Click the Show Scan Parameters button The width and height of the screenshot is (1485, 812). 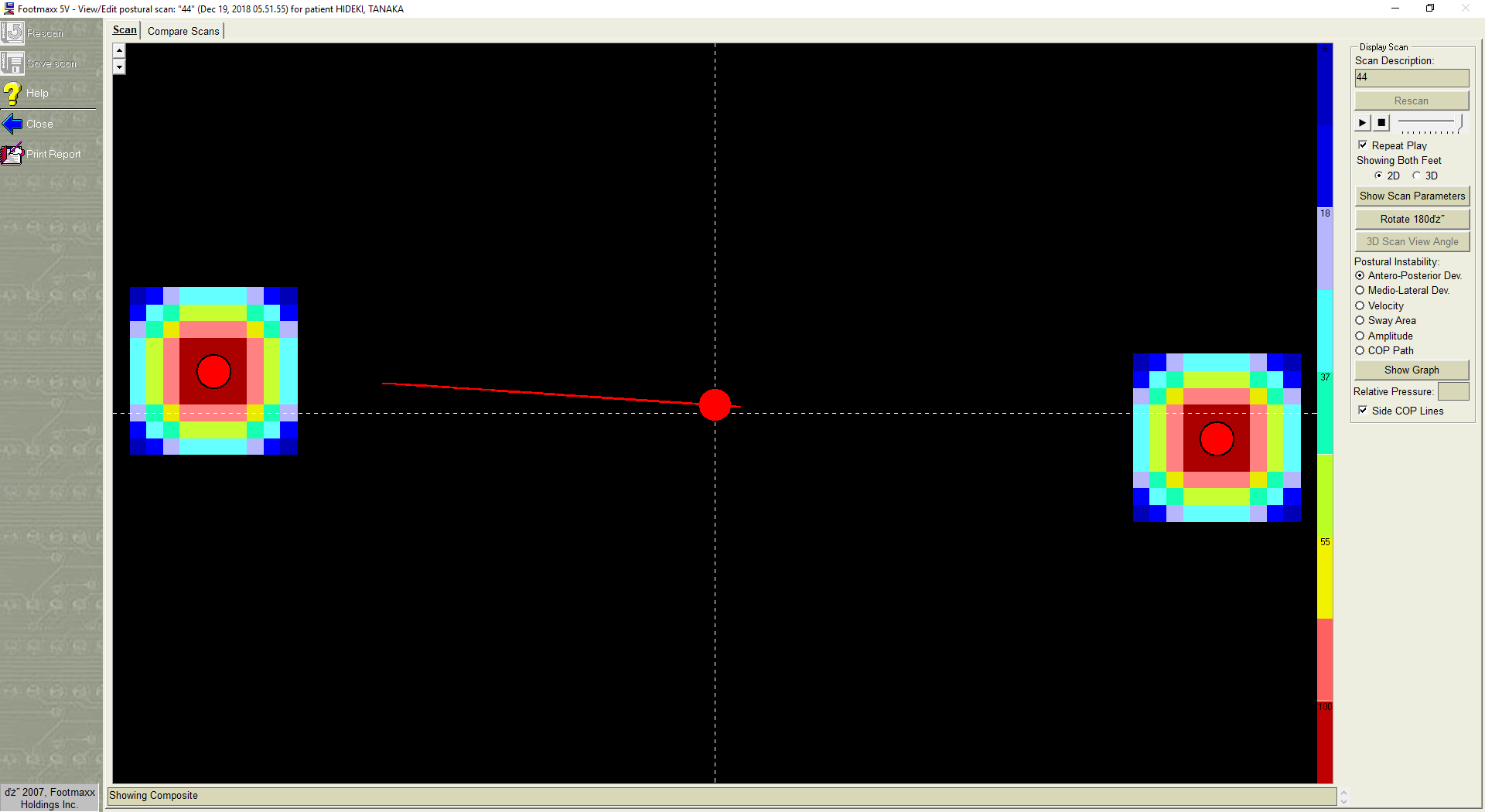coord(1412,196)
